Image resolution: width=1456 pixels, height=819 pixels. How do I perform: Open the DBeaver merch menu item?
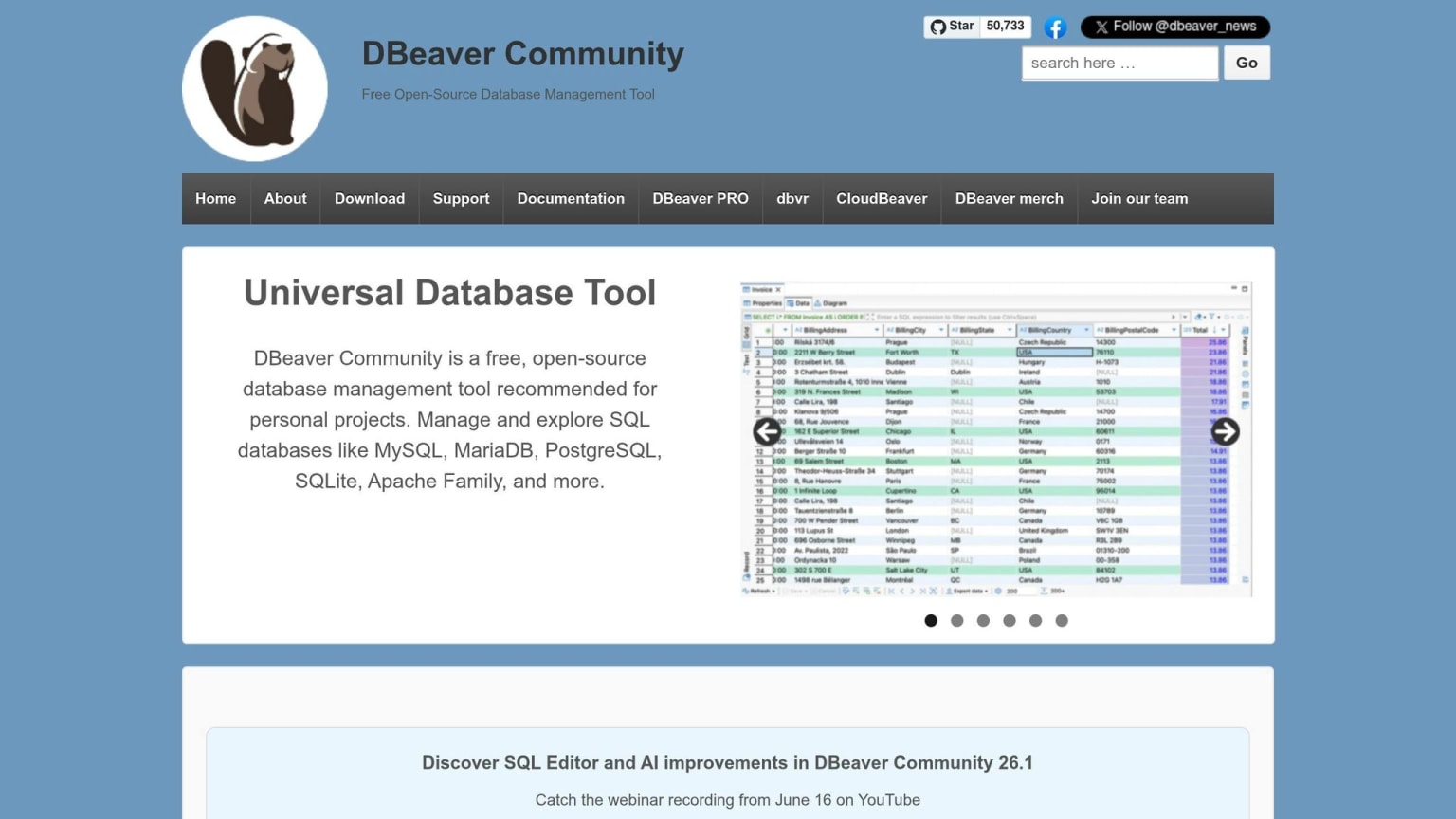[1010, 198]
